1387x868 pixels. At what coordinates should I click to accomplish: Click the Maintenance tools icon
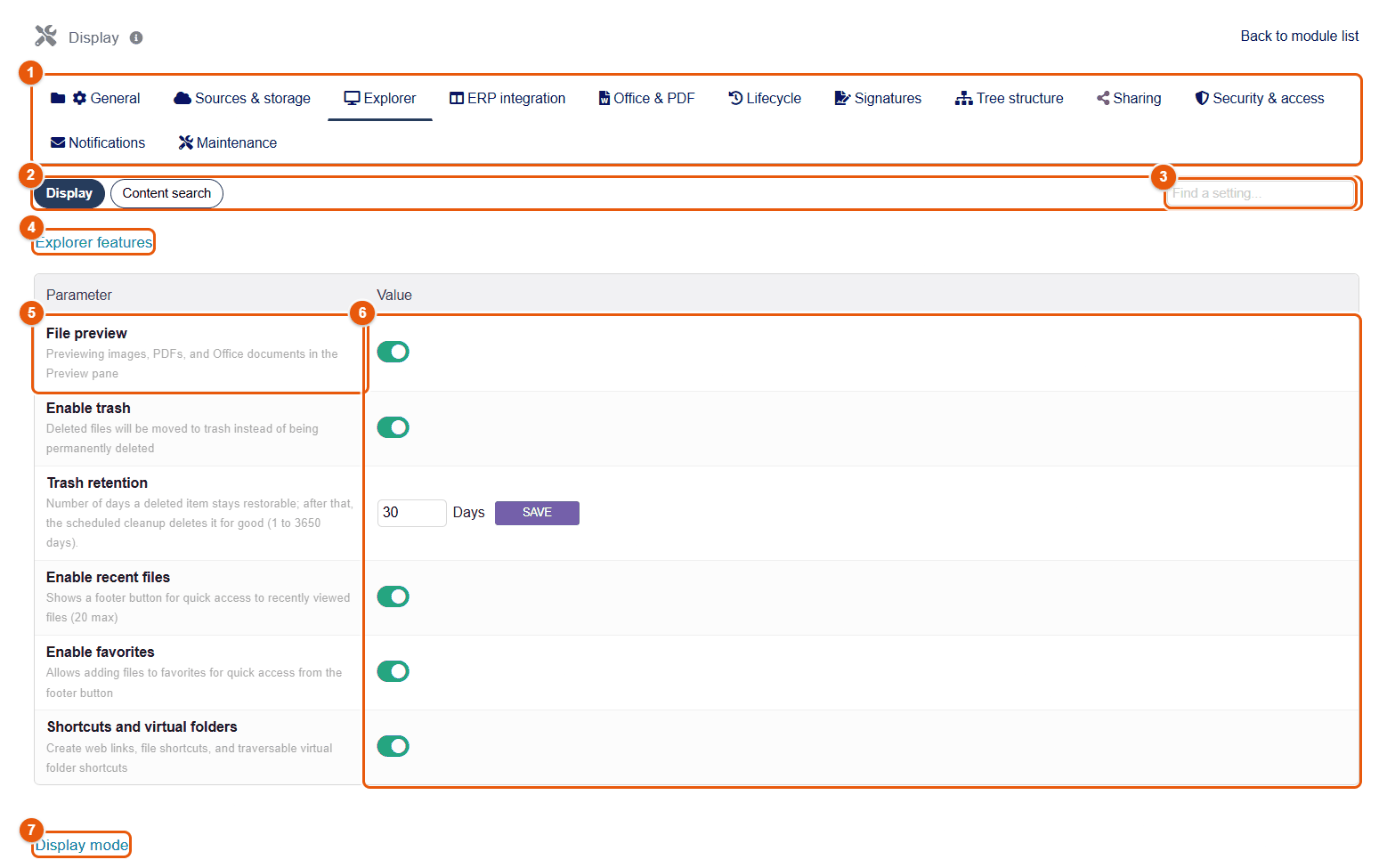[186, 143]
